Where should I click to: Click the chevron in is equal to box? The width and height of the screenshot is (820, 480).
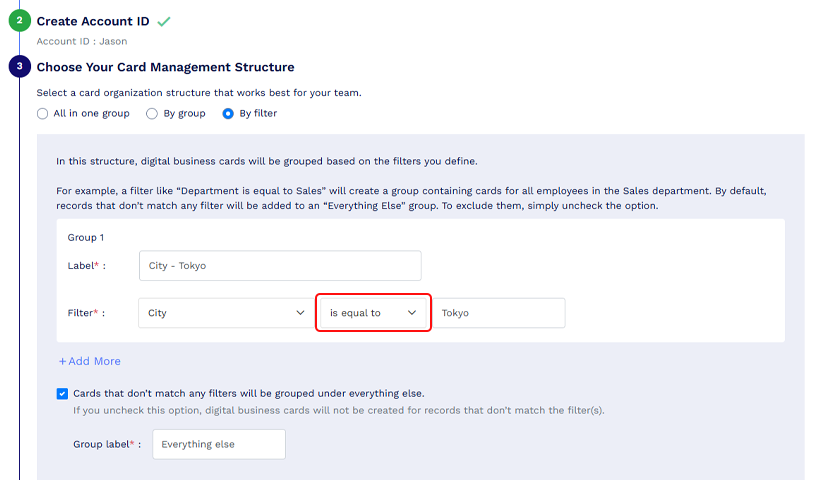[x=412, y=313]
